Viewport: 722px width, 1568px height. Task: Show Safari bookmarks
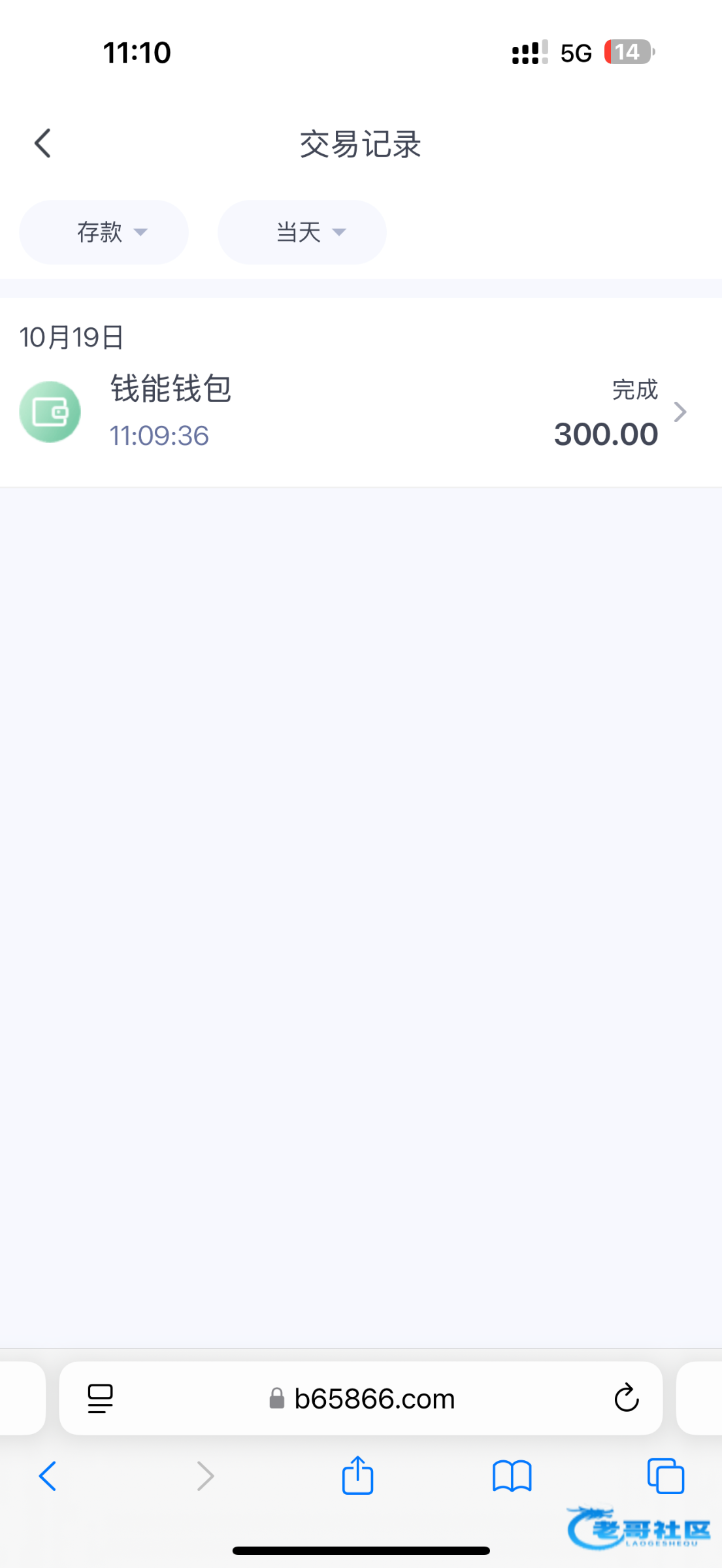512,1477
